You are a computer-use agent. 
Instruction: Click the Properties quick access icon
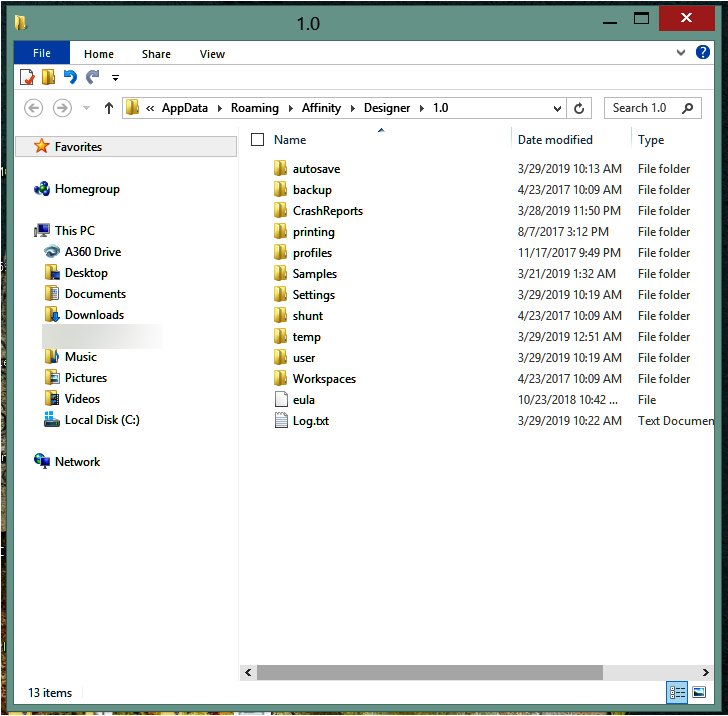pyautogui.click(x=27, y=77)
